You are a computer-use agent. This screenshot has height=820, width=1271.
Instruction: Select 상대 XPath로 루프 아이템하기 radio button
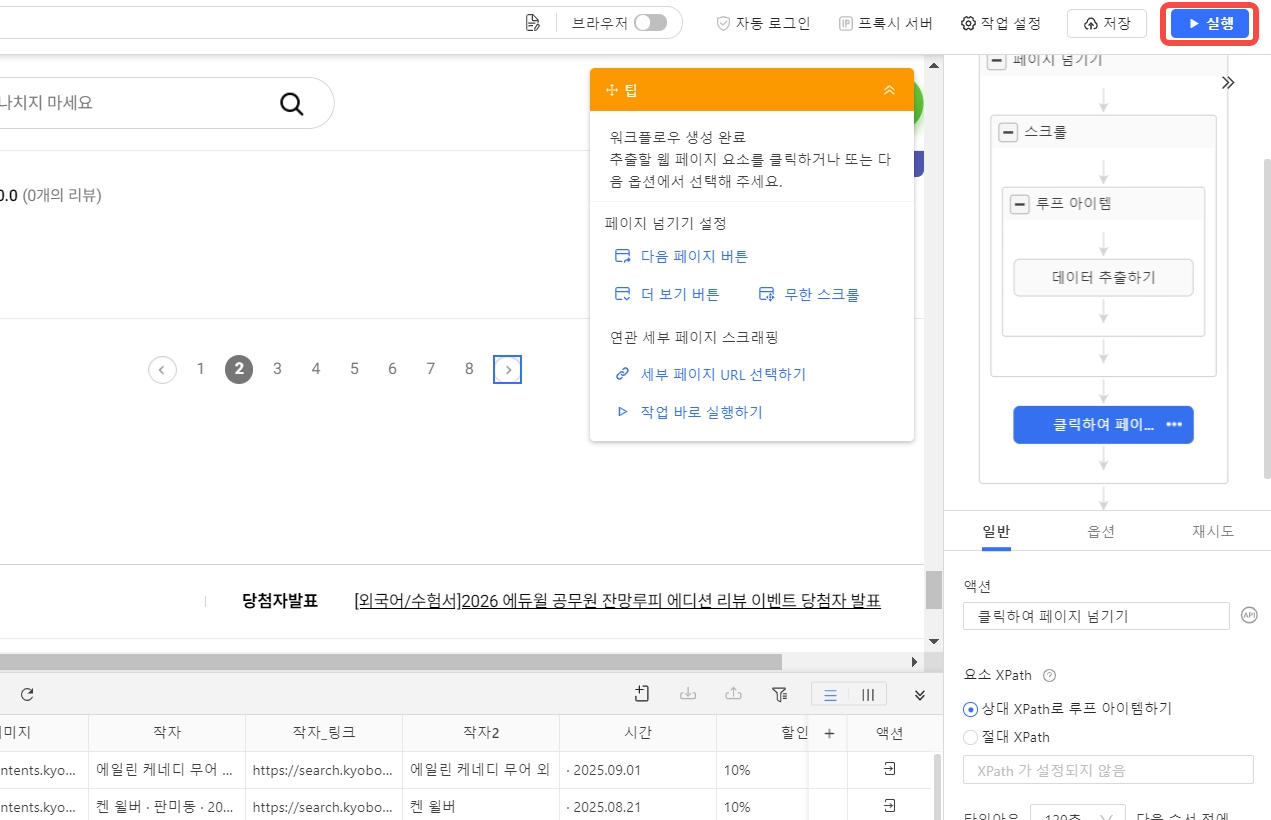(x=970, y=709)
